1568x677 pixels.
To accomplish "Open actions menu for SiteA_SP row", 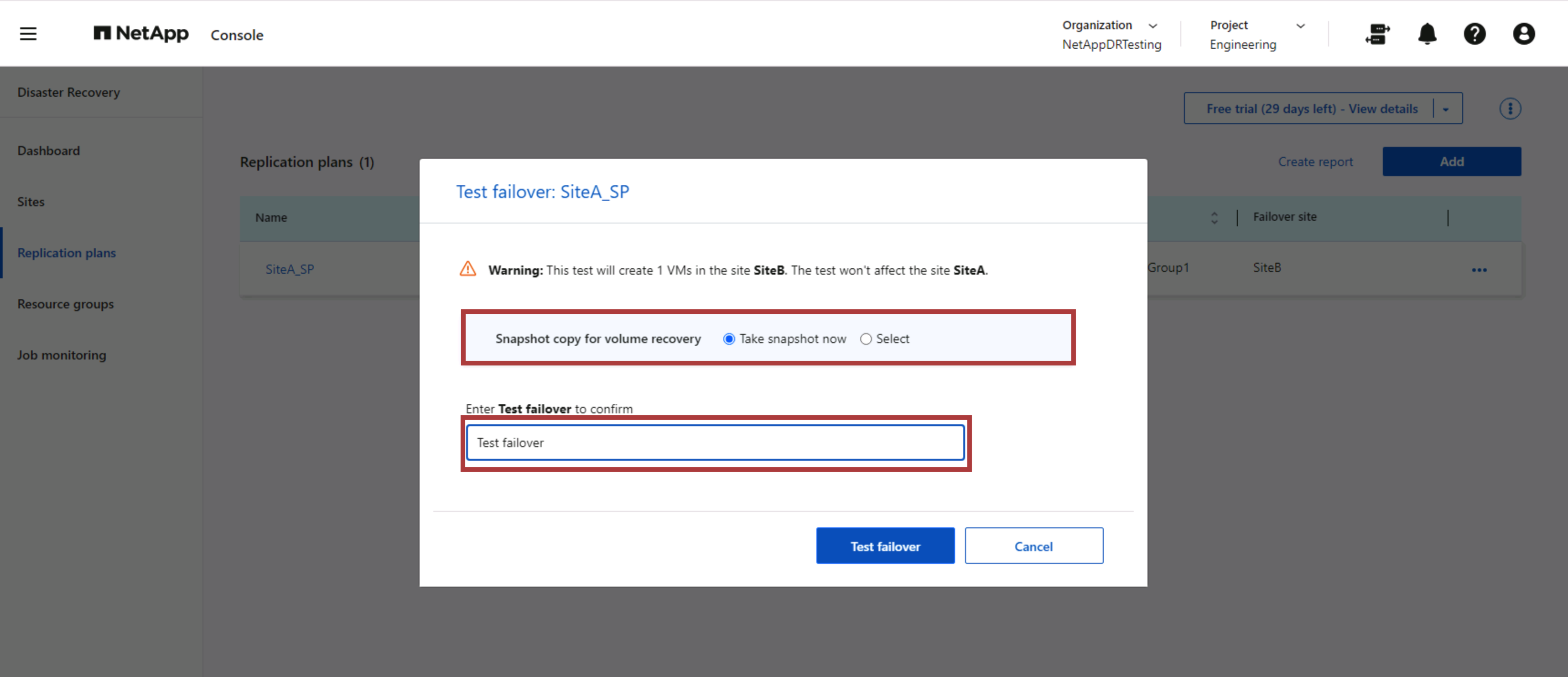I will [1480, 270].
